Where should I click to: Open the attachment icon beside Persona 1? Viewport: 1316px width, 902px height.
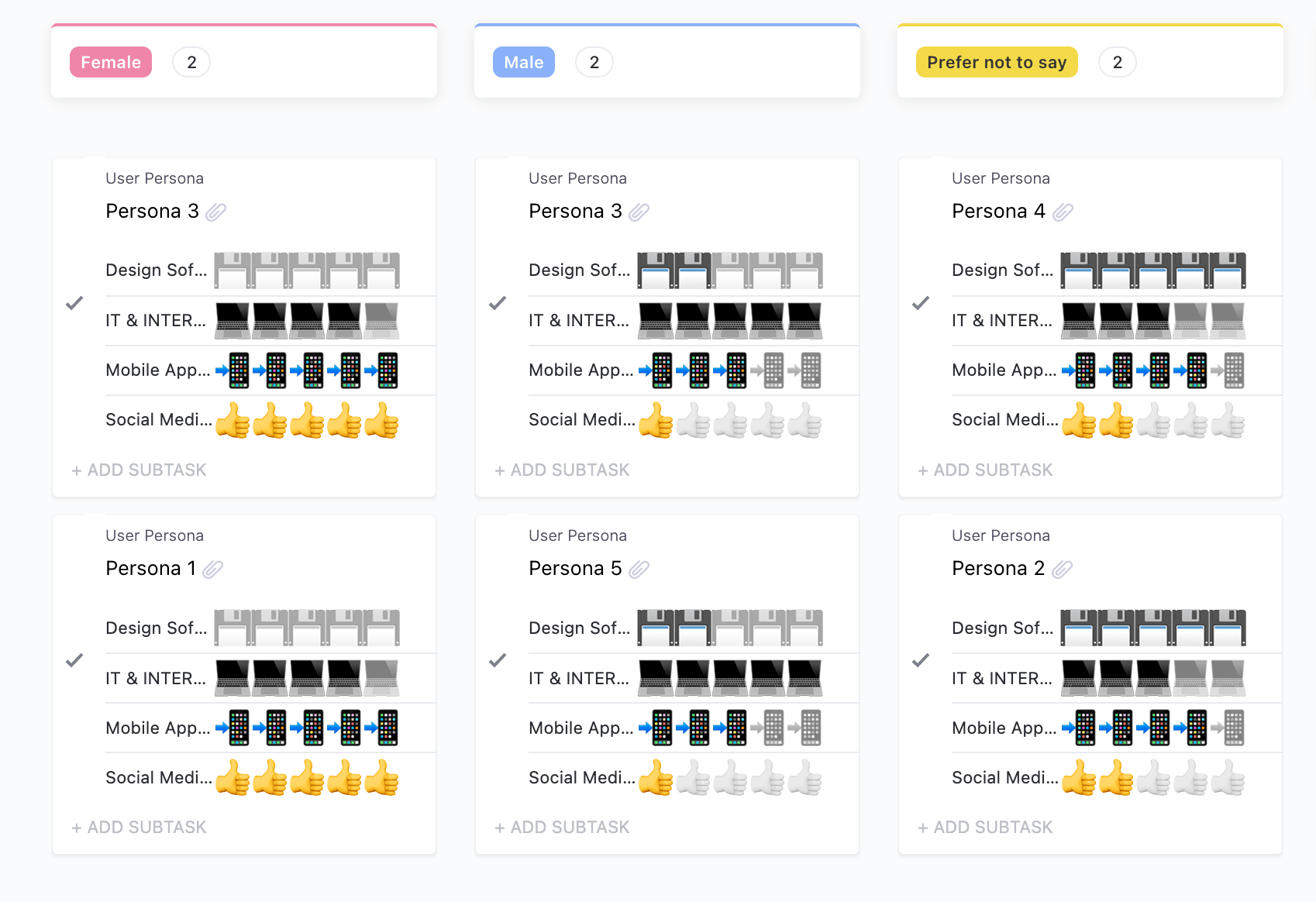pyautogui.click(x=212, y=570)
